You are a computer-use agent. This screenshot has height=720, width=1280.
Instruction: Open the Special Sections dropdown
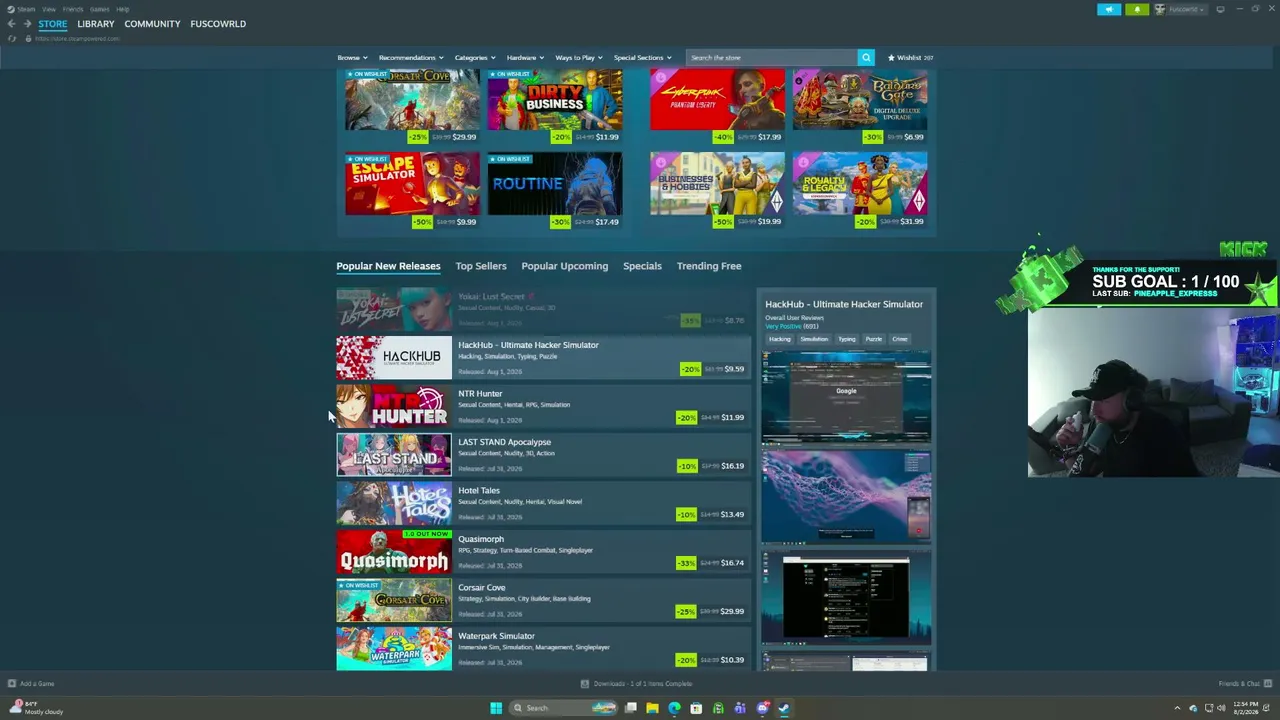[642, 58]
